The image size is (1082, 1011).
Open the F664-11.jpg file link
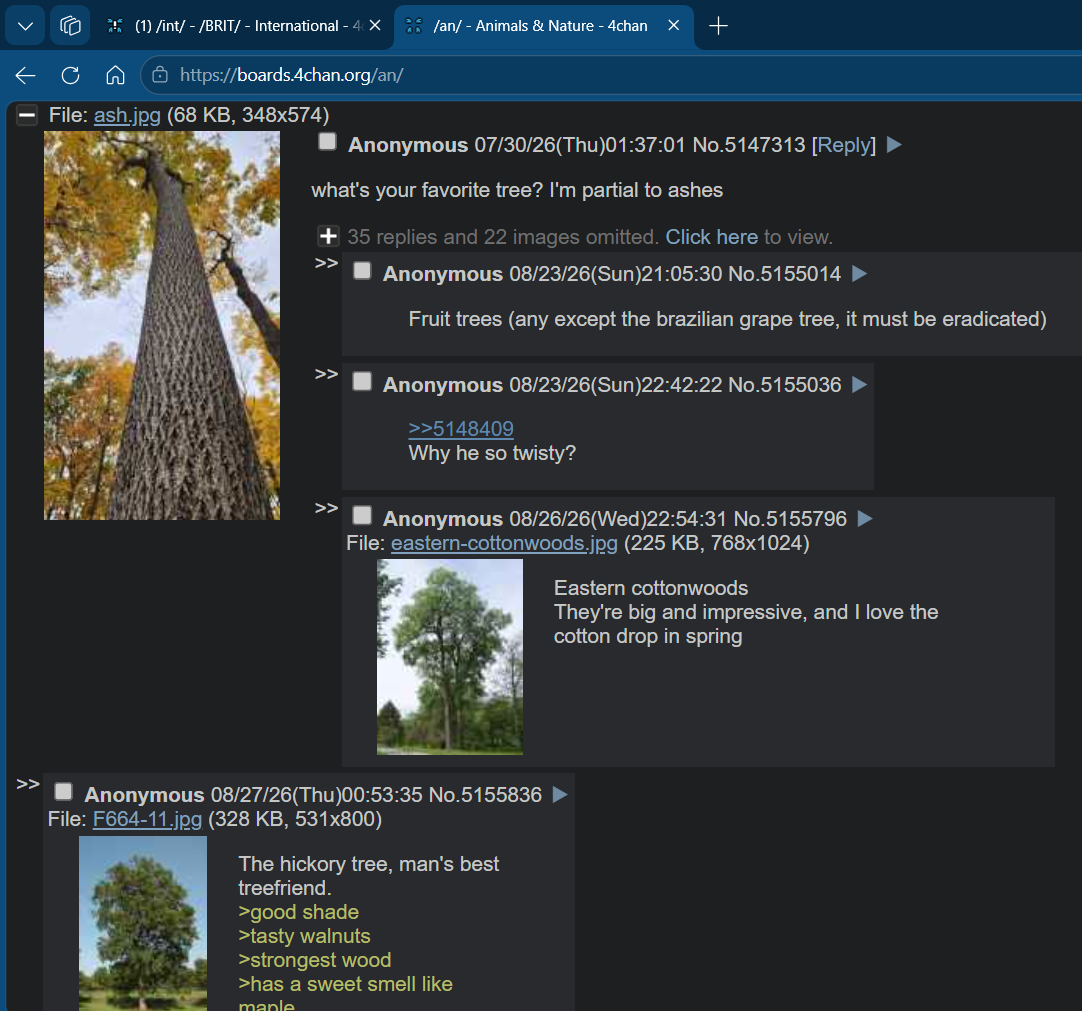(x=147, y=819)
